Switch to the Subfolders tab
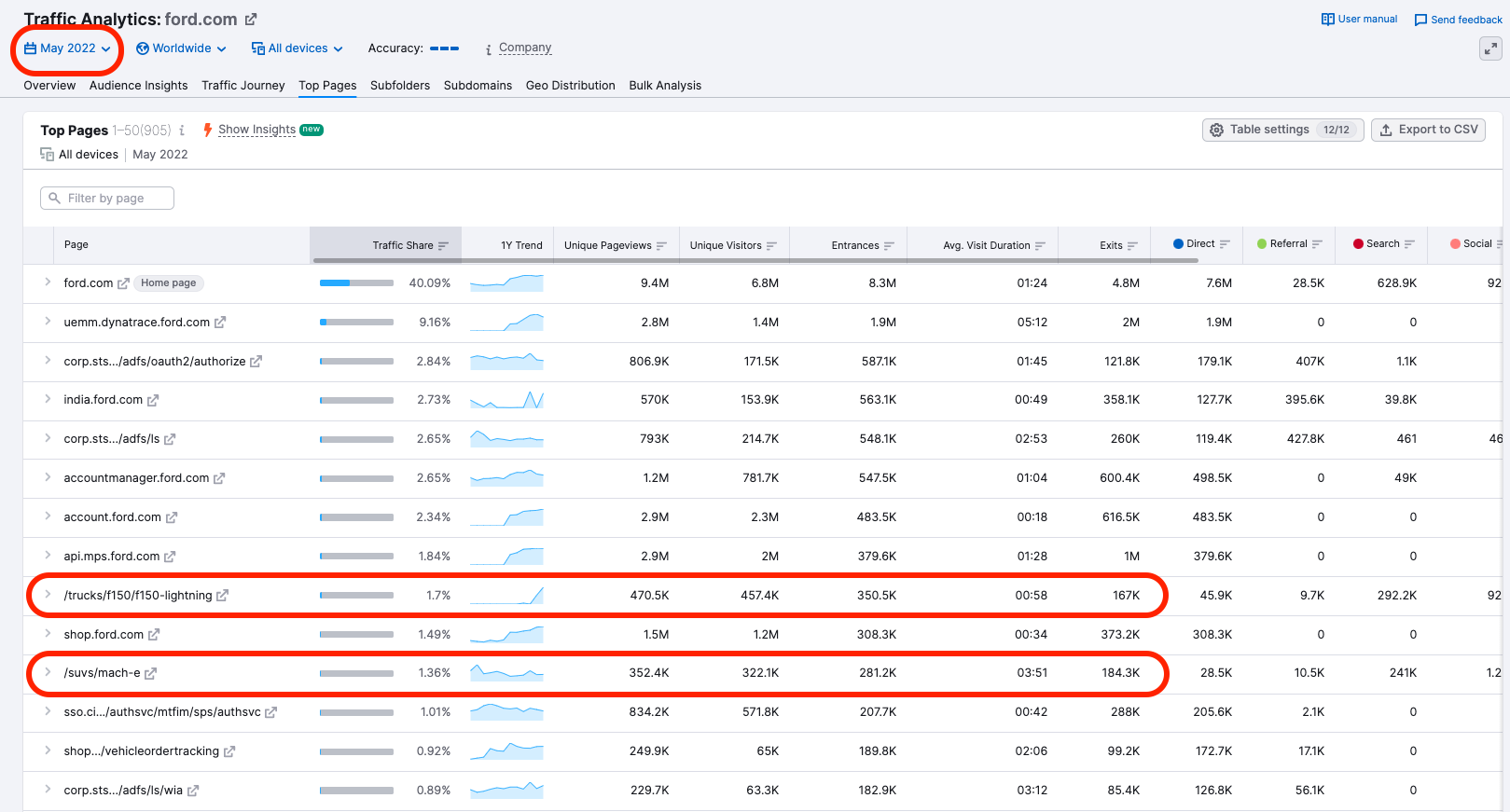1510x812 pixels. pos(400,86)
